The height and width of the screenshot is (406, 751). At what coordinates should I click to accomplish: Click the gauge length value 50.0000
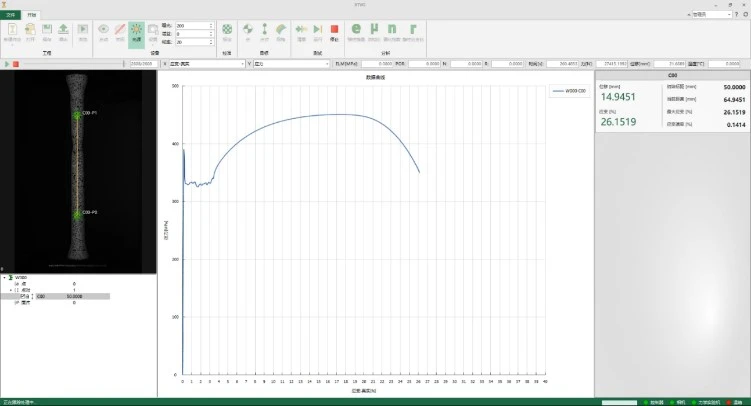(x=734, y=87)
